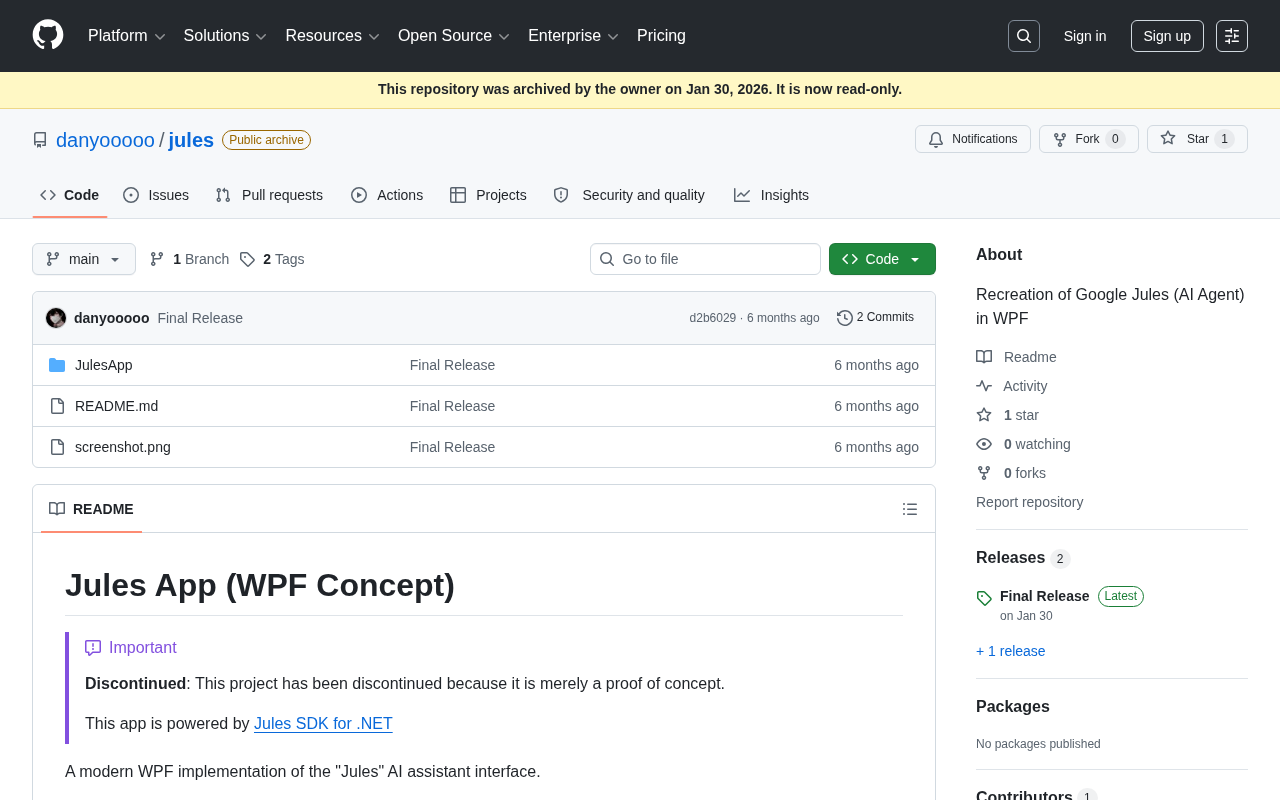Open Jules SDK for .NET link
The width and height of the screenshot is (1280, 800).
click(x=323, y=724)
